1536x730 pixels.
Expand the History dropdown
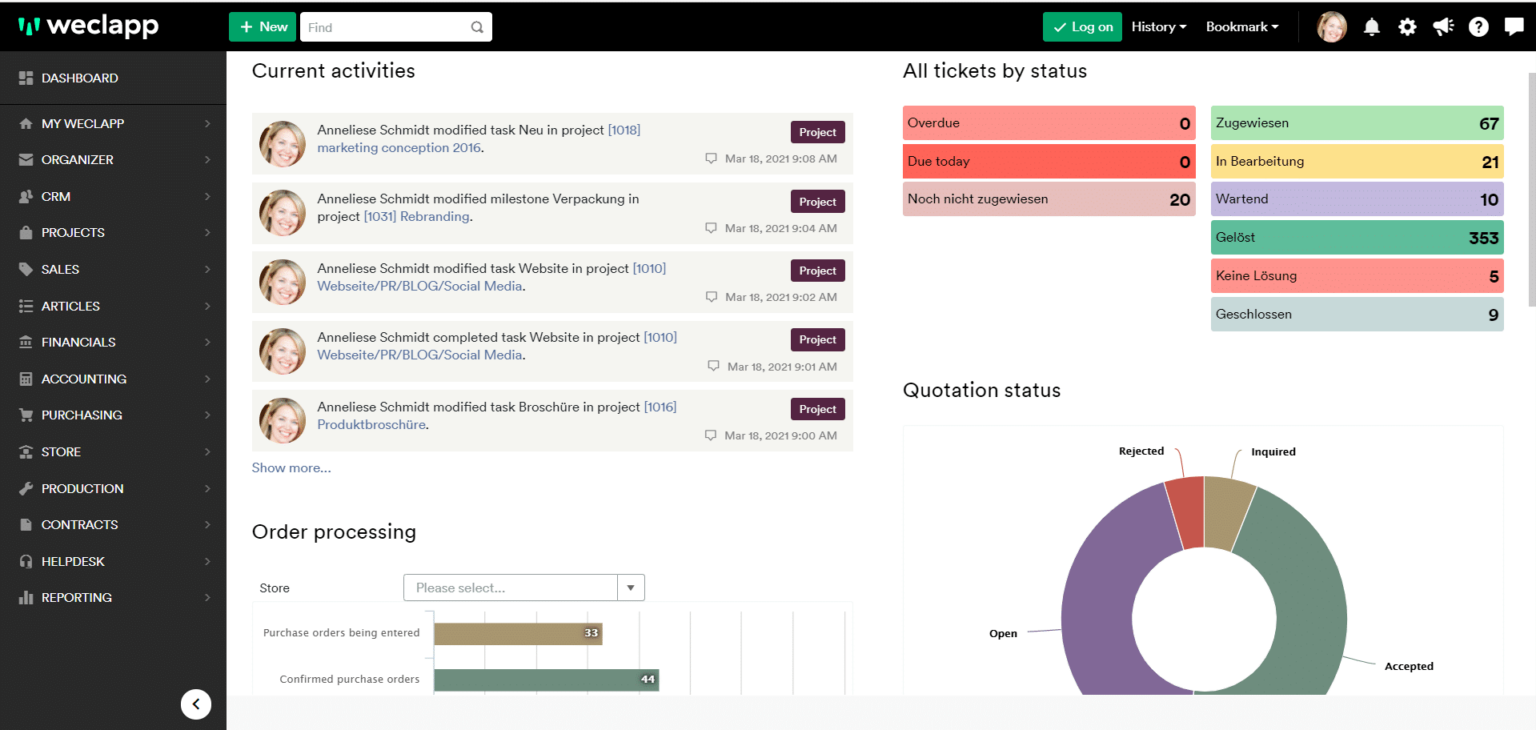[x=1159, y=27]
